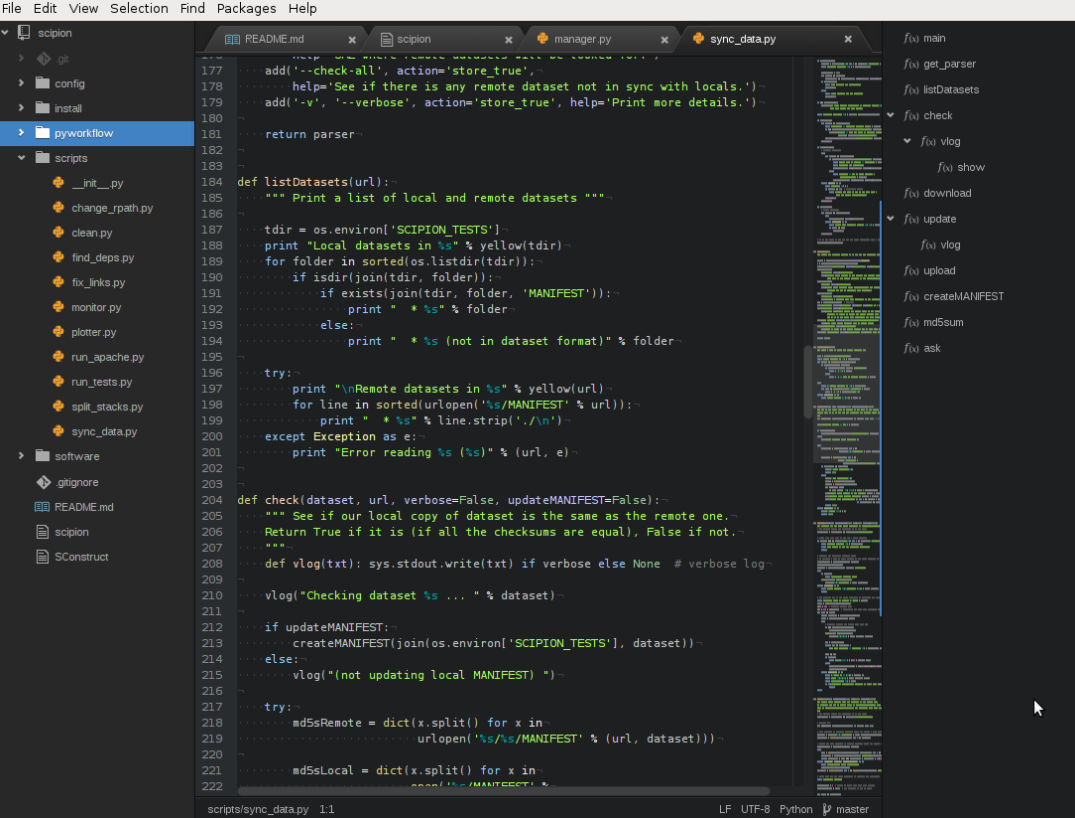1075x818 pixels.
Task: Collapse the check function in outline
Action: [891, 115]
